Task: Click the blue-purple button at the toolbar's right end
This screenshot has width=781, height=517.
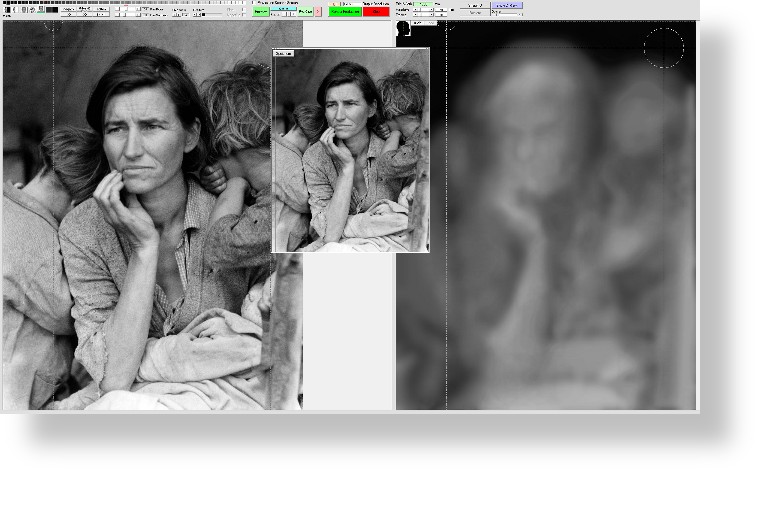Action: [x=507, y=5]
